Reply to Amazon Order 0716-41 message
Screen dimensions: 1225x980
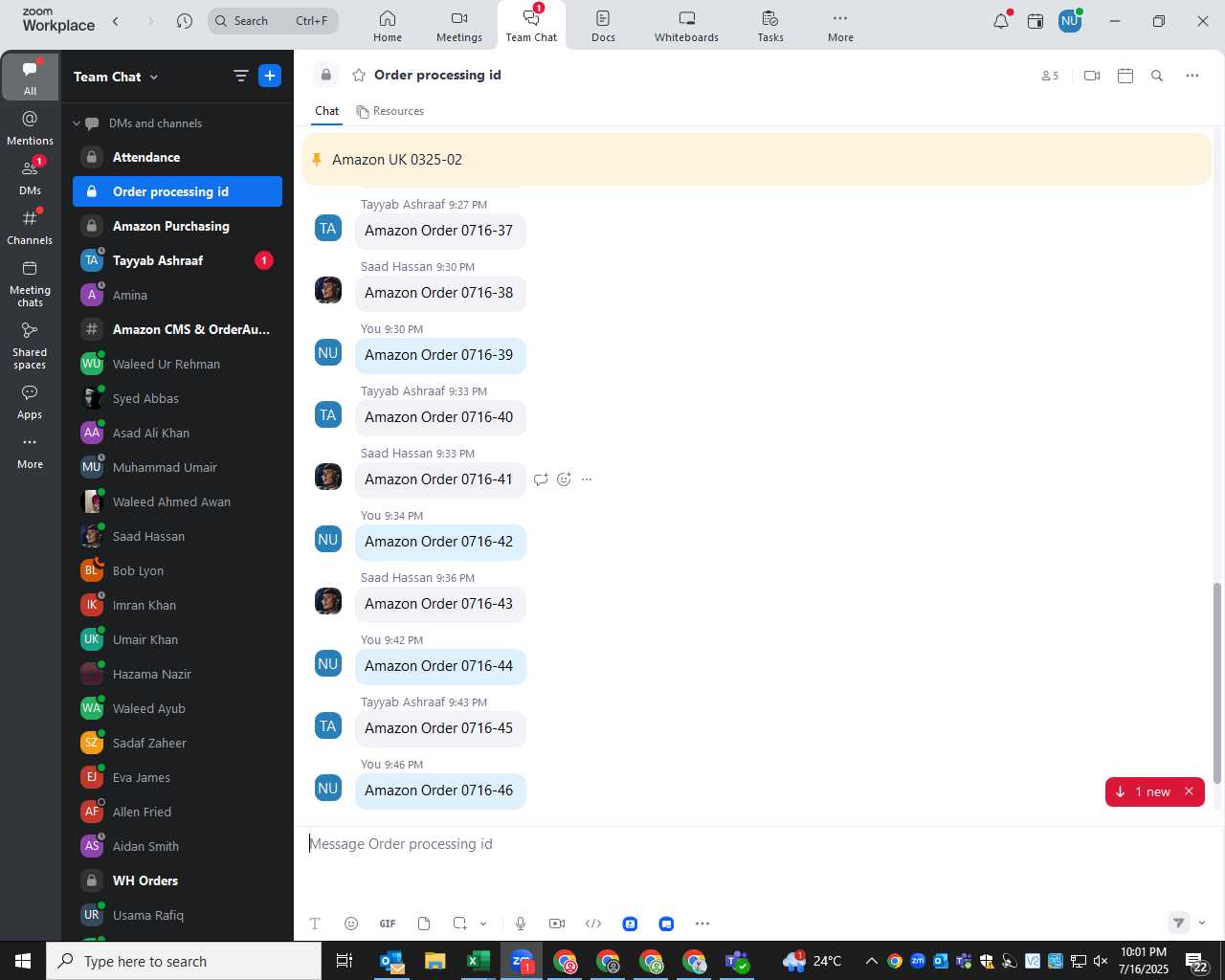click(x=541, y=479)
